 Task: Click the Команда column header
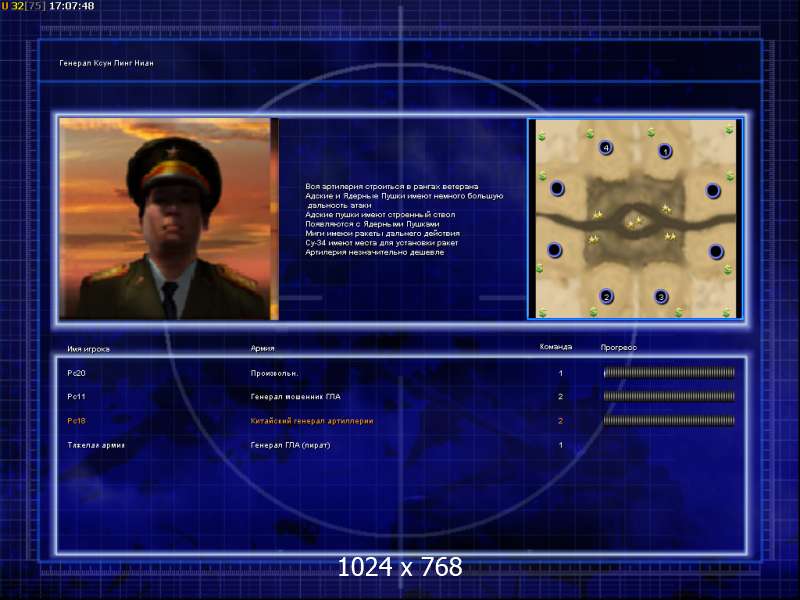pos(556,347)
